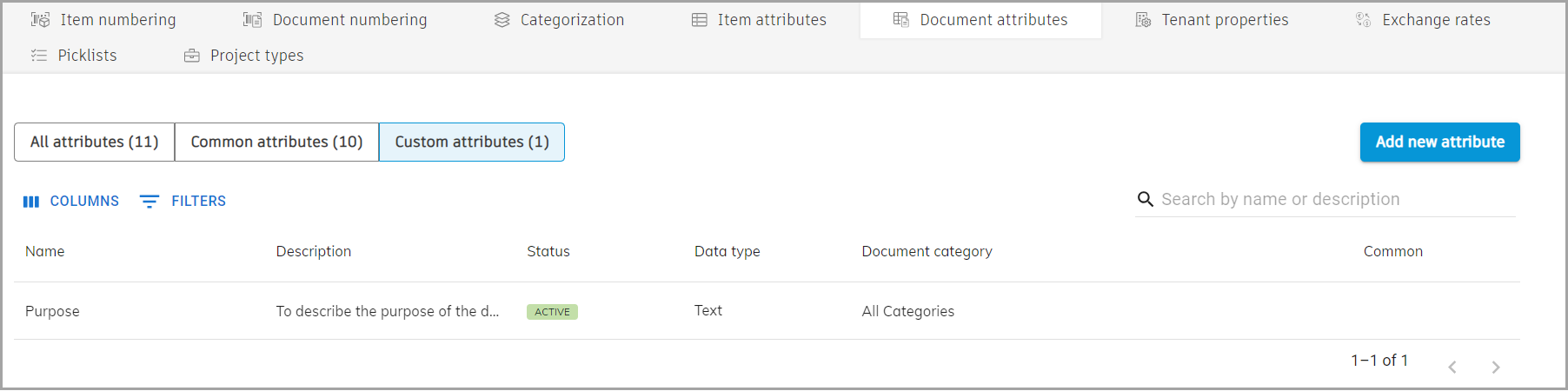Click the Categorization layers icon
The width and height of the screenshot is (1568, 391).
click(x=502, y=20)
